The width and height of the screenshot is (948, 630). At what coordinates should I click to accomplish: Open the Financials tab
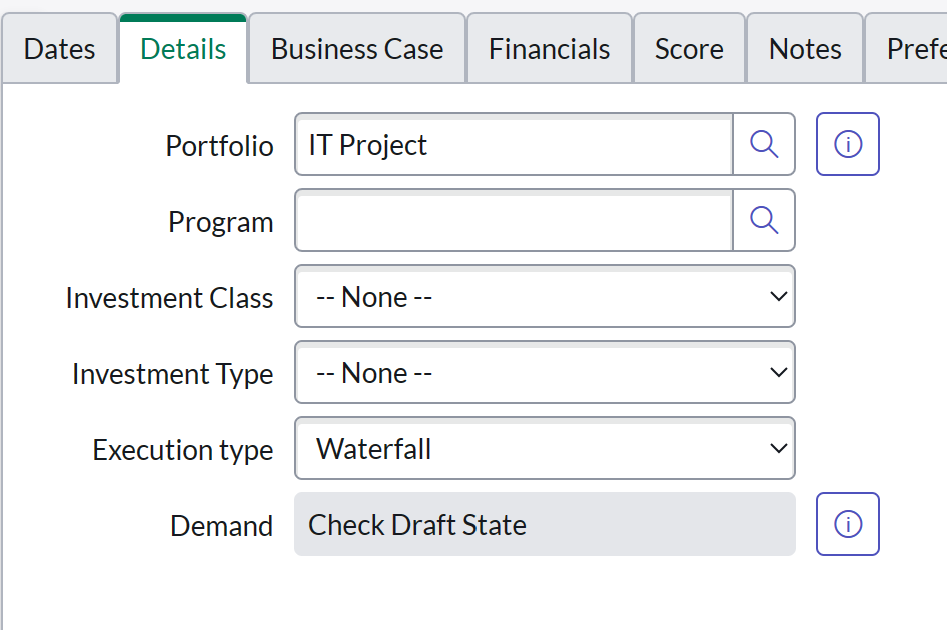[x=549, y=47]
